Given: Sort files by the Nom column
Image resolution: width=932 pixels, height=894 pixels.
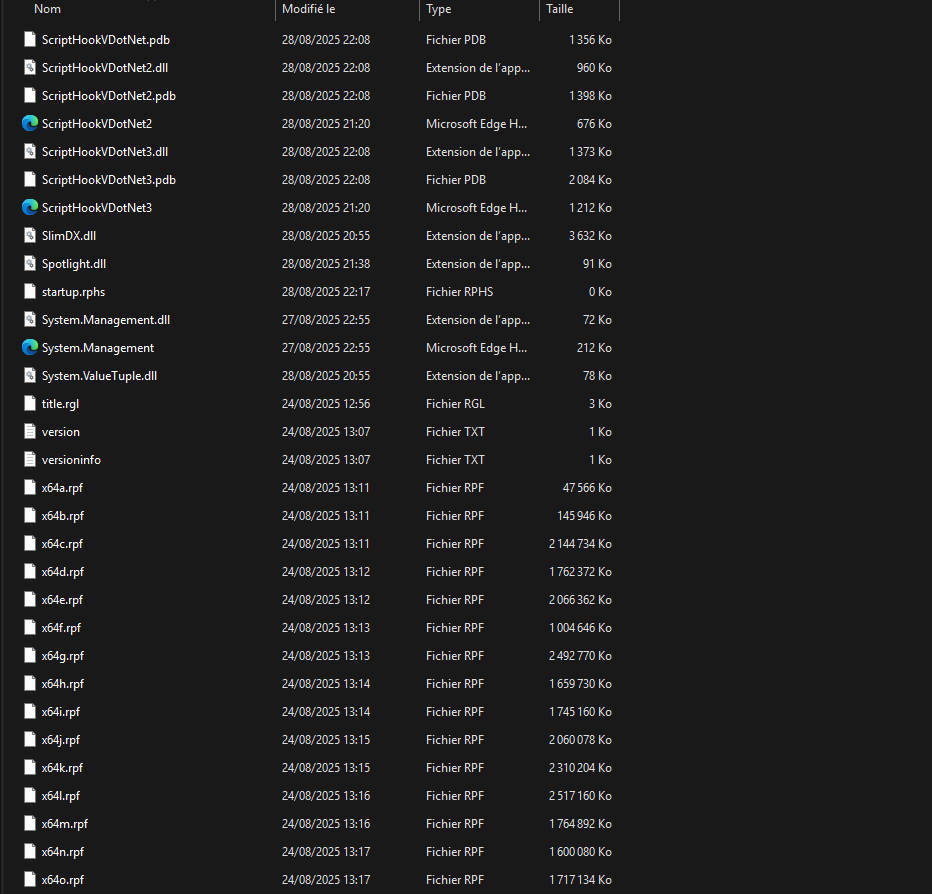Looking at the screenshot, I should click(48, 9).
